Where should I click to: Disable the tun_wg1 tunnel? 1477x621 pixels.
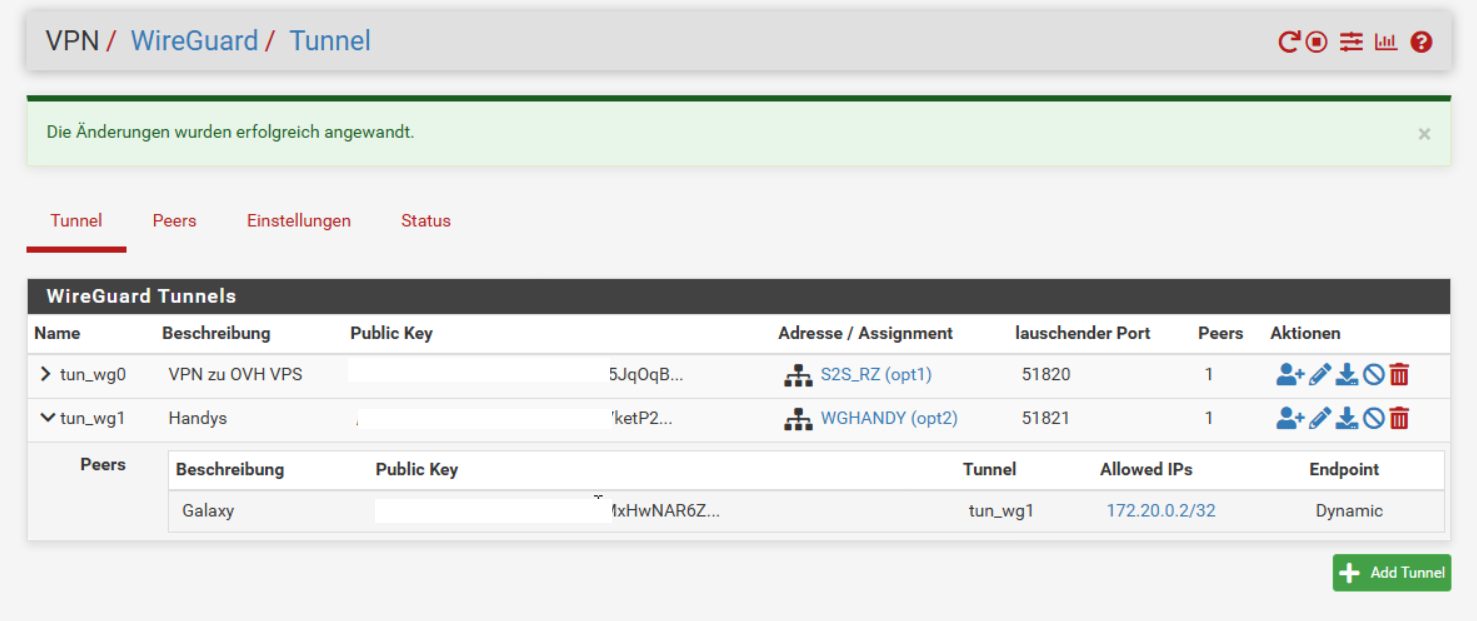tap(1374, 419)
